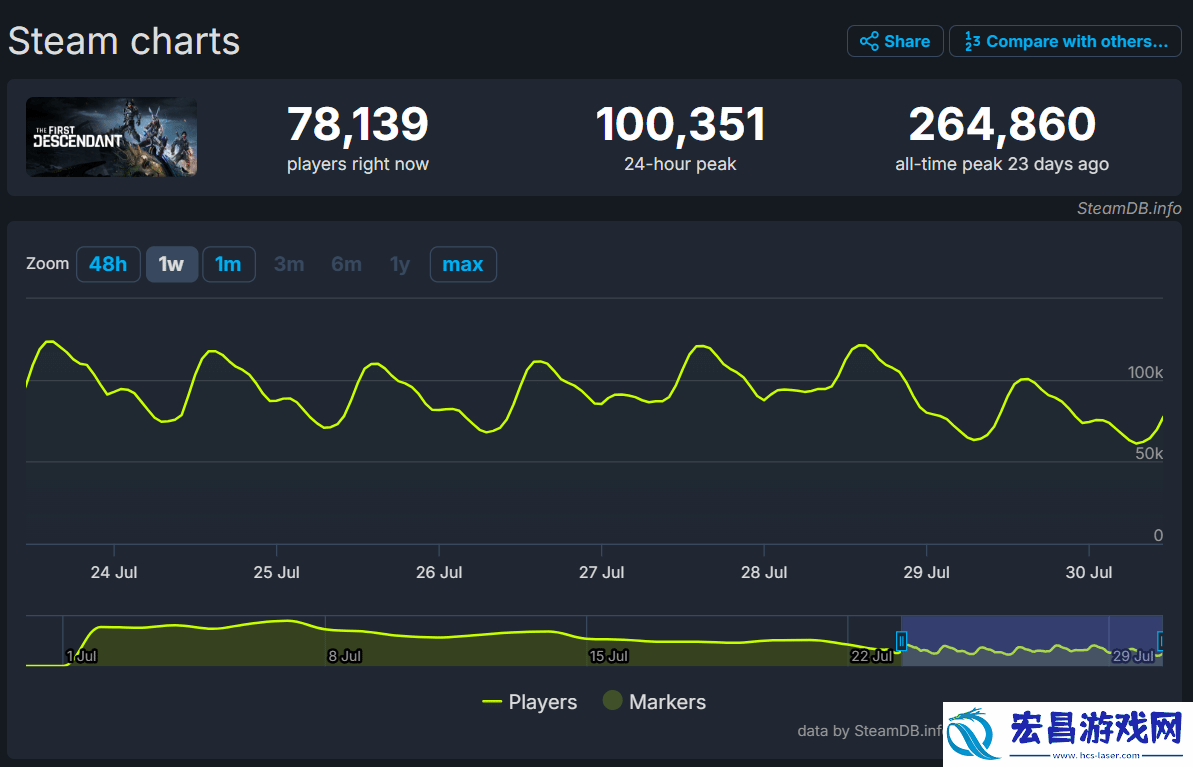Select the 1y zoom range

pyautogui.click(x=400, y=264)
